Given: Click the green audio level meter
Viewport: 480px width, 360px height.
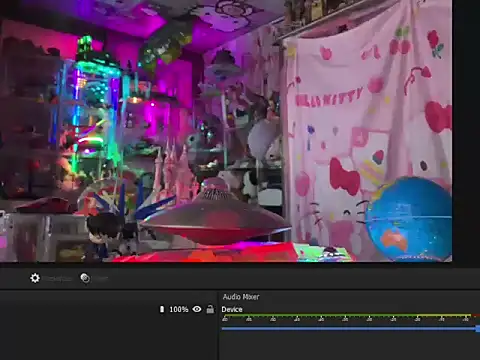Looking at the screenshot, I should (x=320, y=315).
